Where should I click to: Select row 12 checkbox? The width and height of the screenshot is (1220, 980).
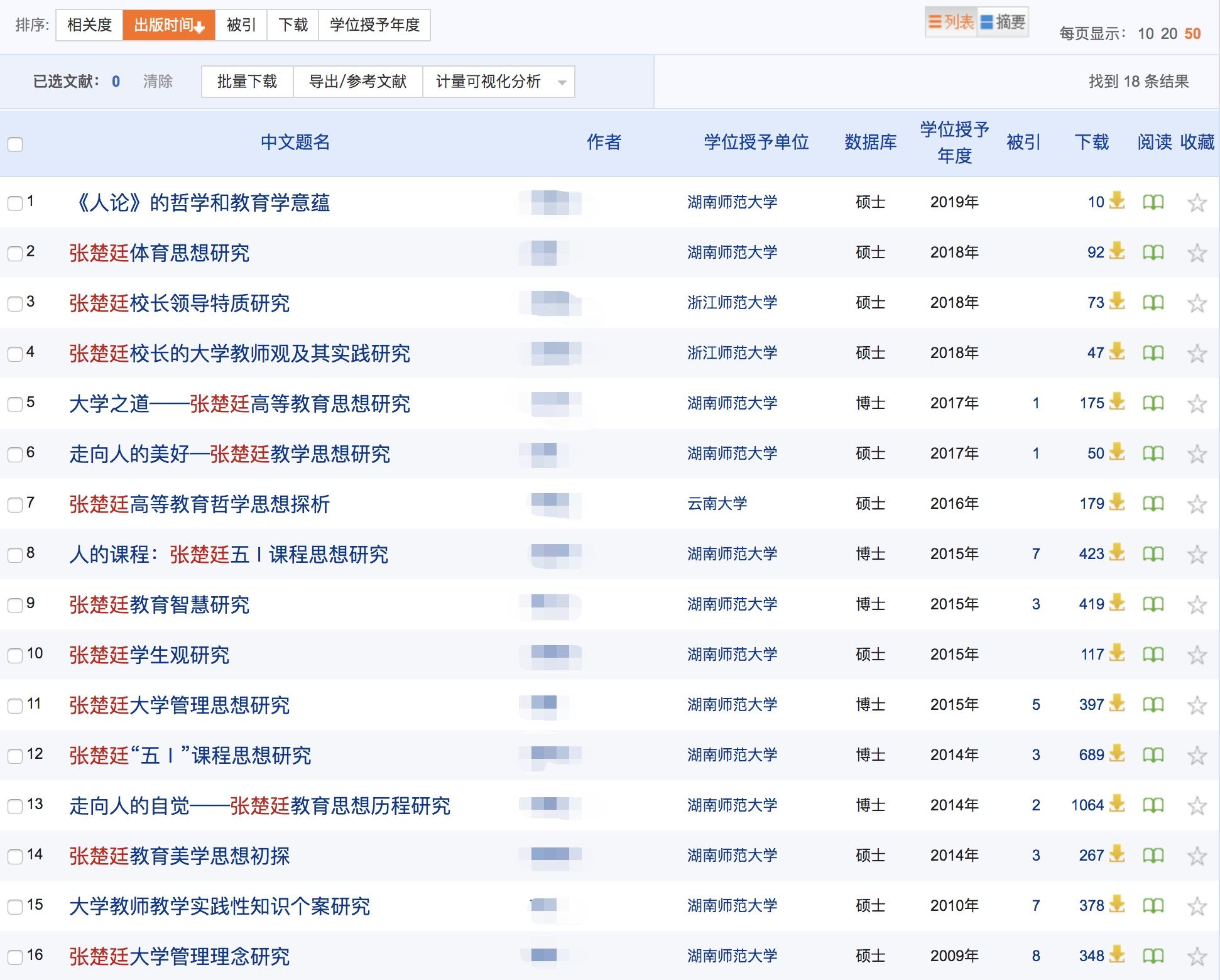[15, 755]
